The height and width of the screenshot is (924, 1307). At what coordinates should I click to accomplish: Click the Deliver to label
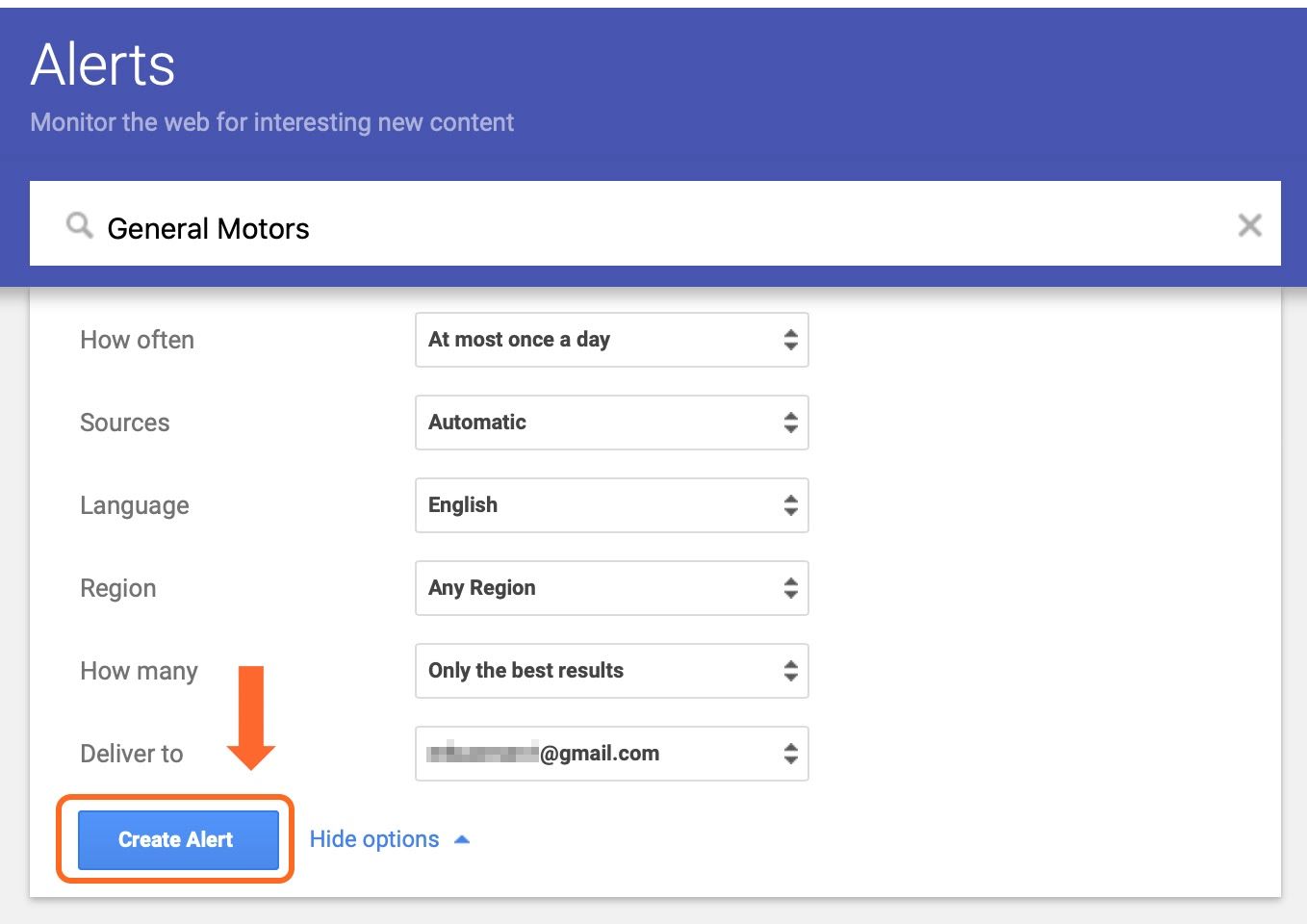(132, 754)
